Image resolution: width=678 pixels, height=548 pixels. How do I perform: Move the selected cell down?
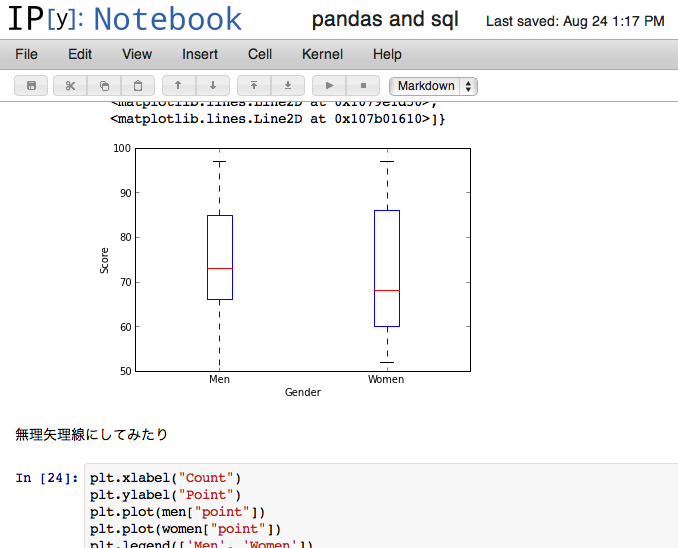coord(213,86)
